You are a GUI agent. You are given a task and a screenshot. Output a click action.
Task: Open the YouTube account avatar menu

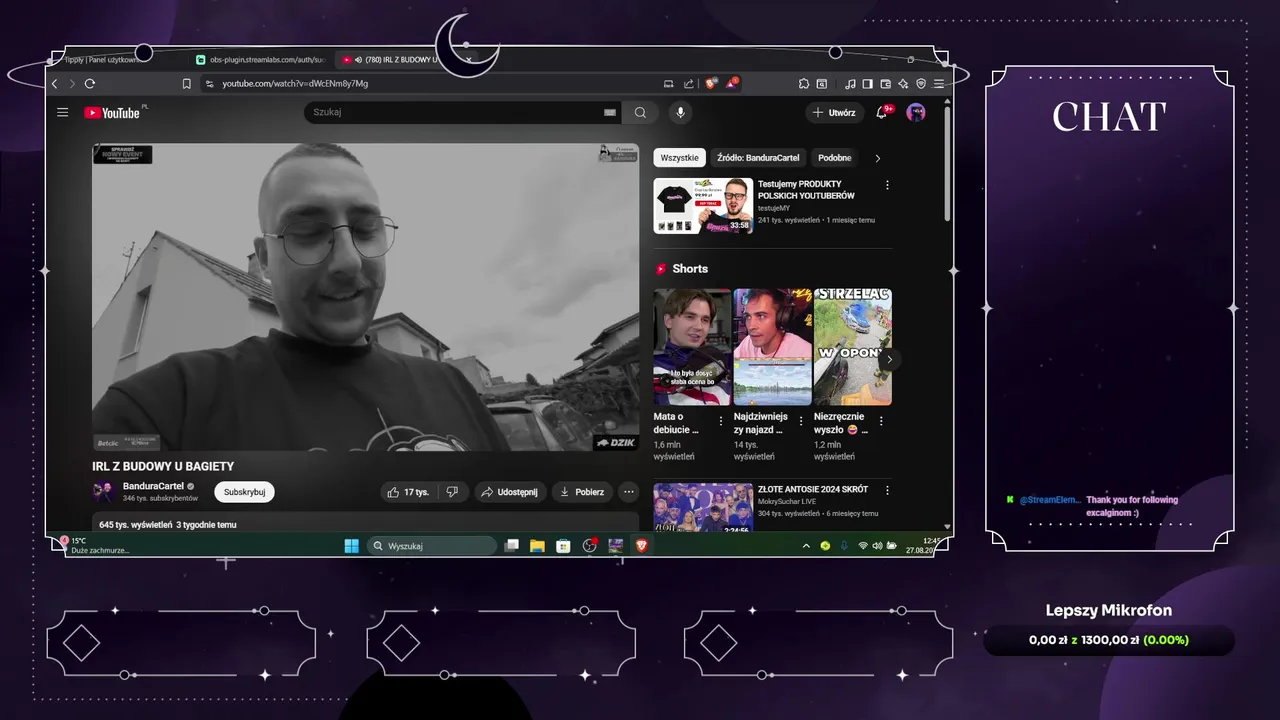tap(915, 113)
